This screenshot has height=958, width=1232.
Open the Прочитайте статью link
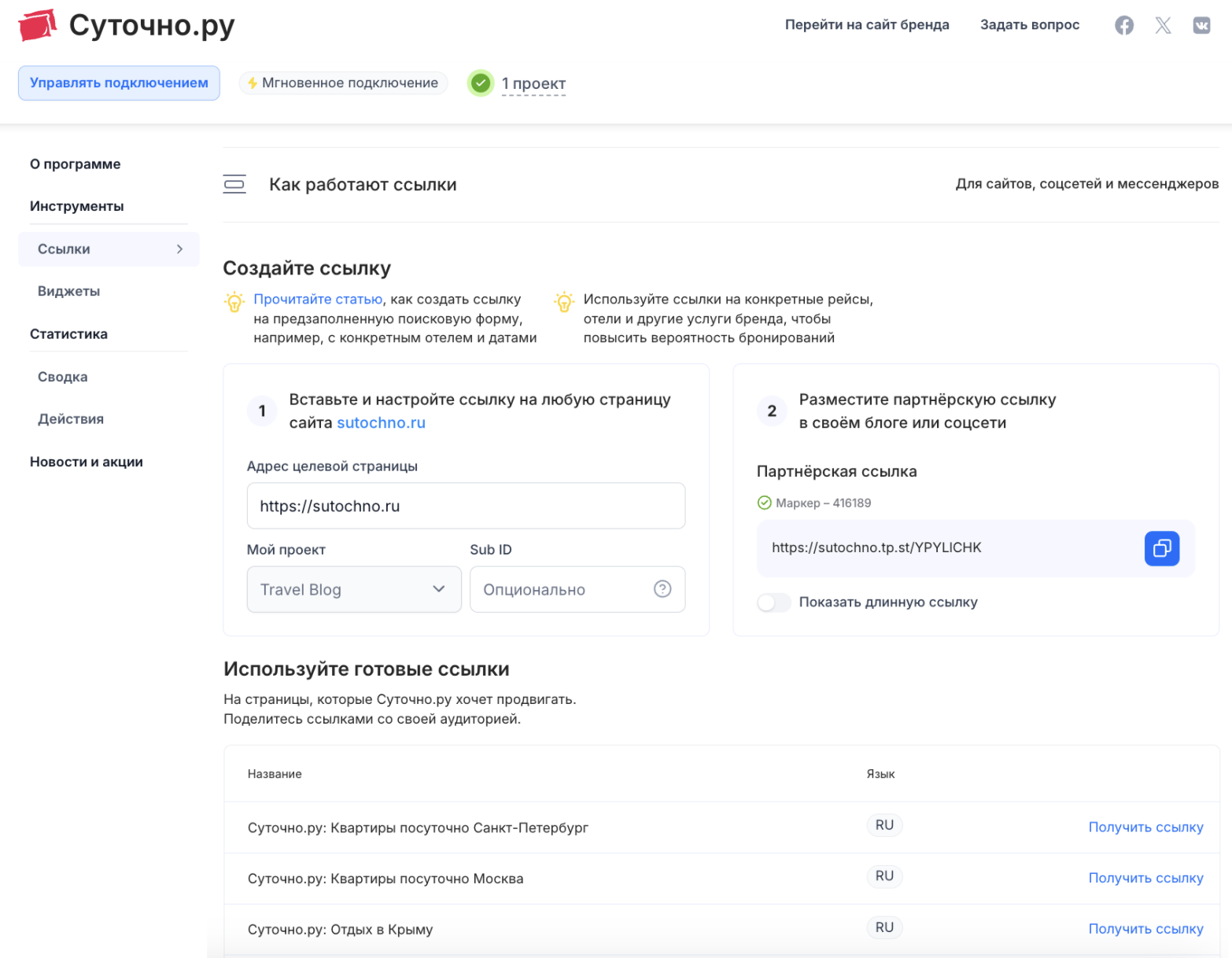pyautogui.click(x=318, y=299)
